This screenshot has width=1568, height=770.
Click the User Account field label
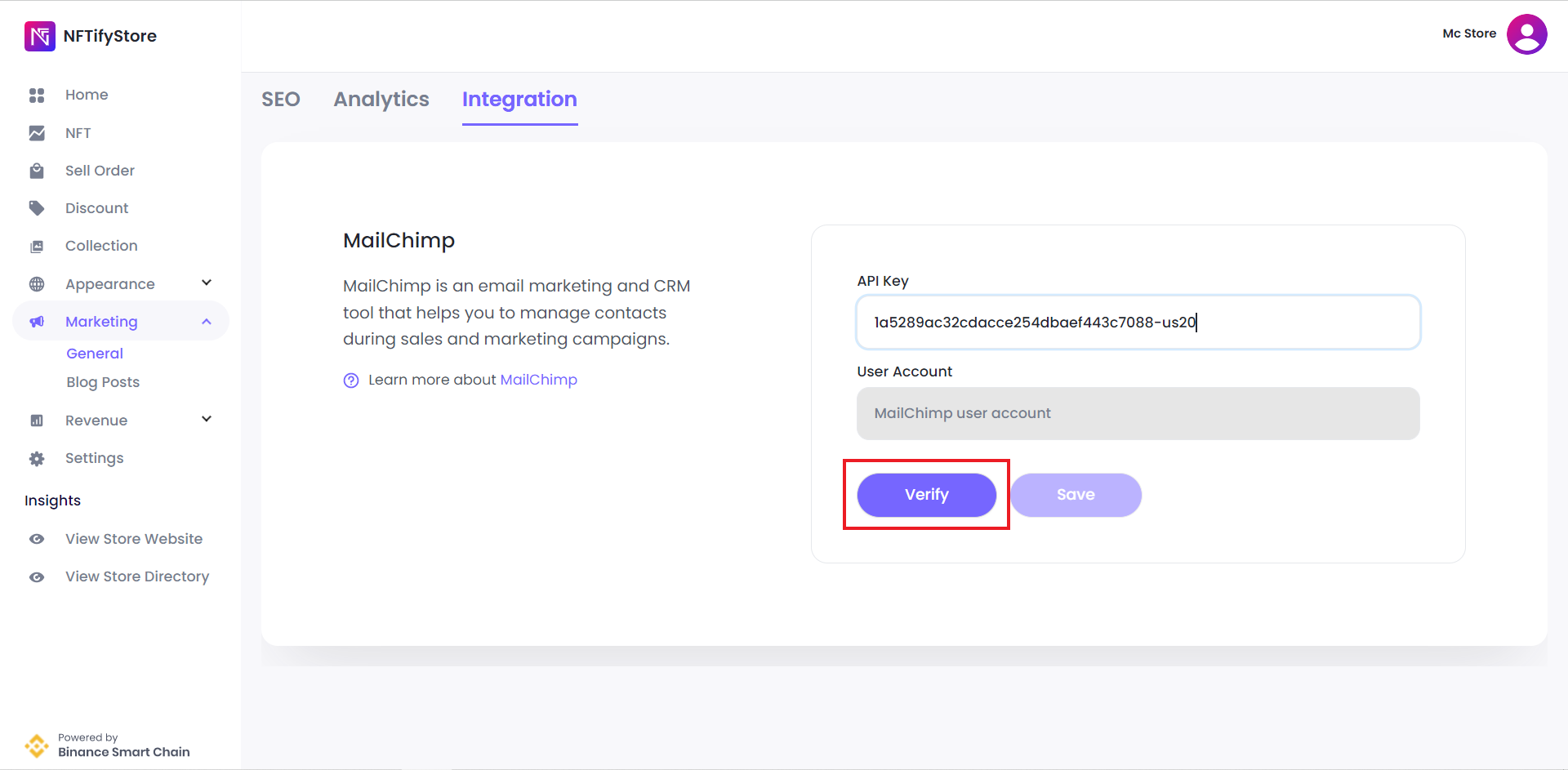coord(905,372)
